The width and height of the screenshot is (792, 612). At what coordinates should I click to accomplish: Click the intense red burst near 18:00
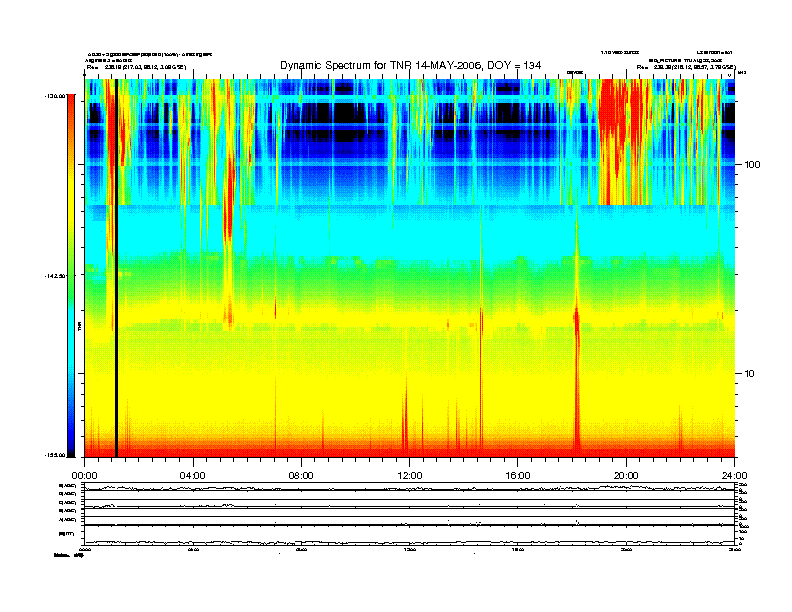576,379
